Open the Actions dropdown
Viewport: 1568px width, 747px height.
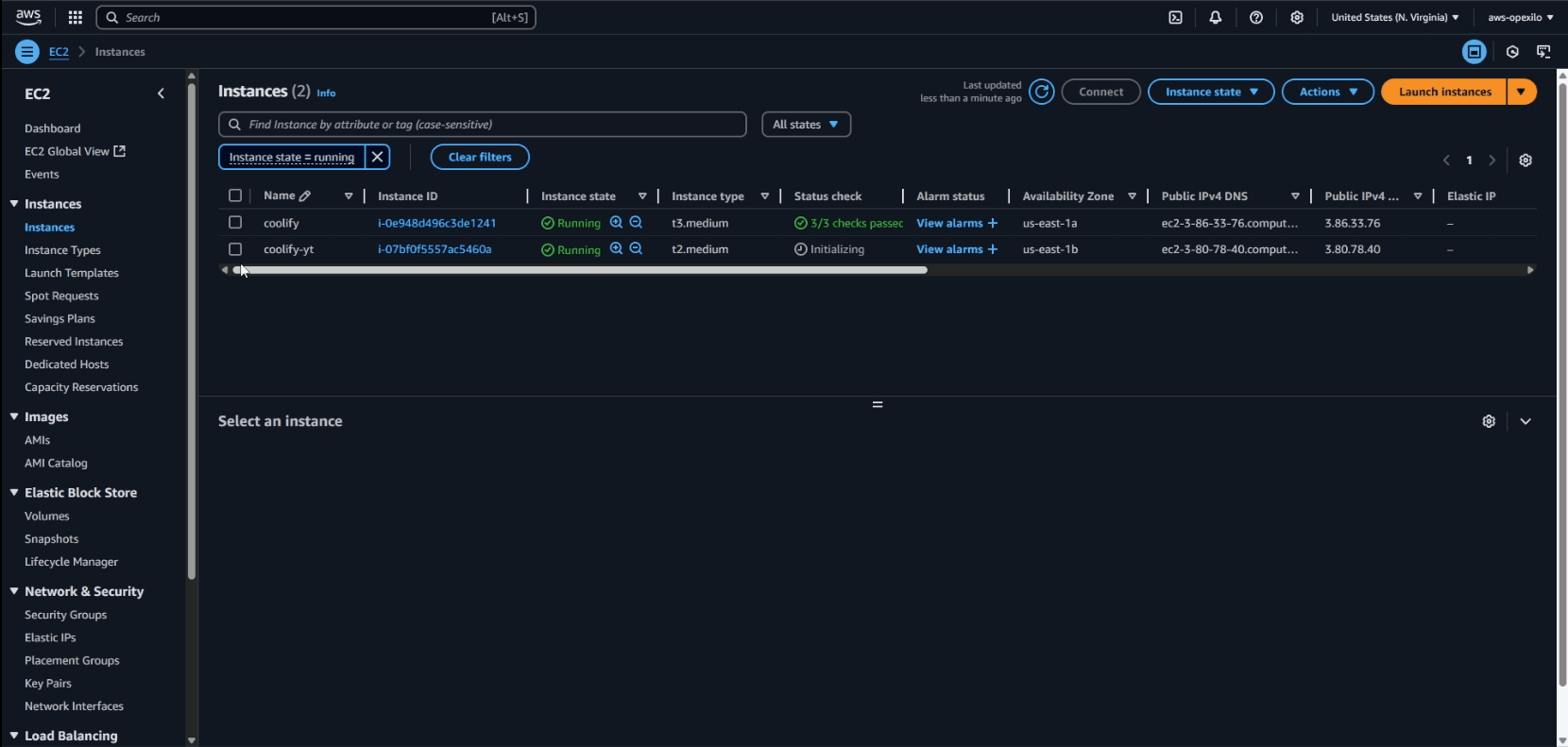tap(1328, 92)
